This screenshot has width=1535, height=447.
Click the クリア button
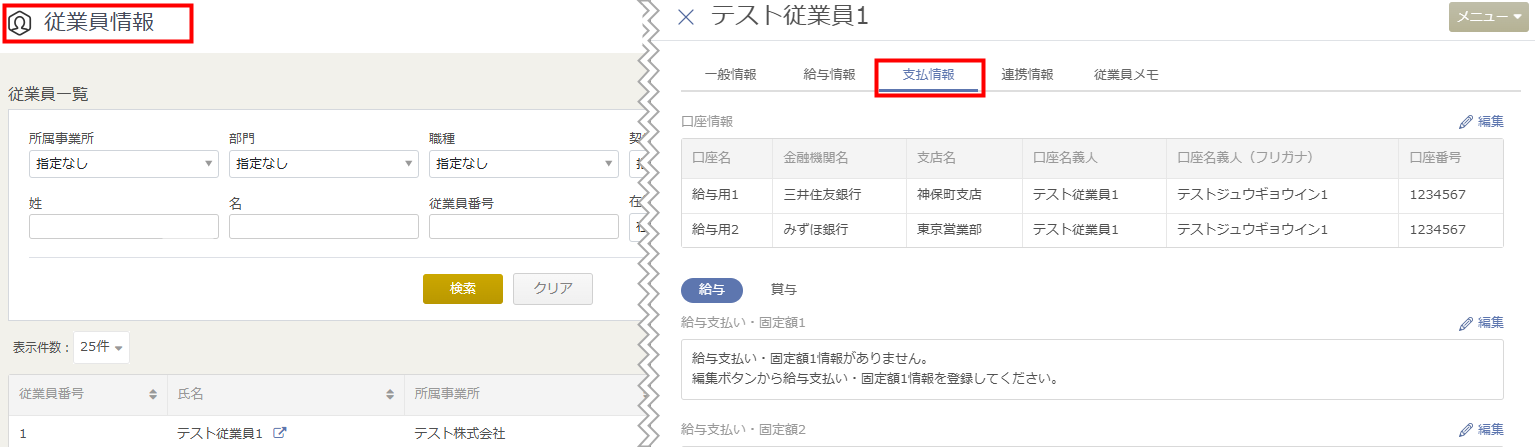(552, 288)
